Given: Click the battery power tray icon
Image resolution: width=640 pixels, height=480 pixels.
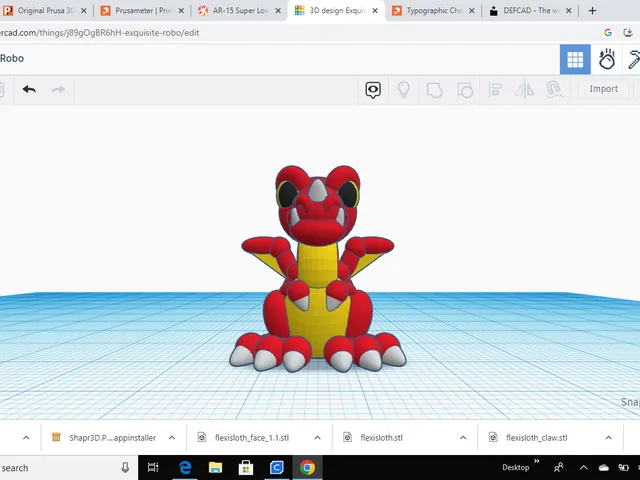Looking at the screenshot, I should pyautogui.click(x=624, y=468).
